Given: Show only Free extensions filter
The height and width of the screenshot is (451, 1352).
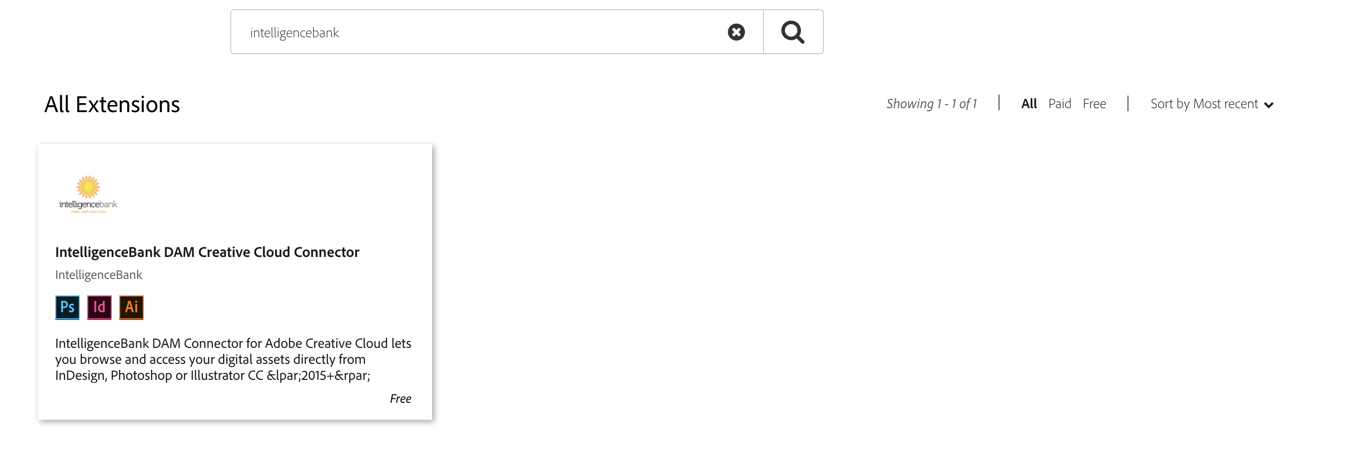Looking at the screenshot, I should point(1094,104).
